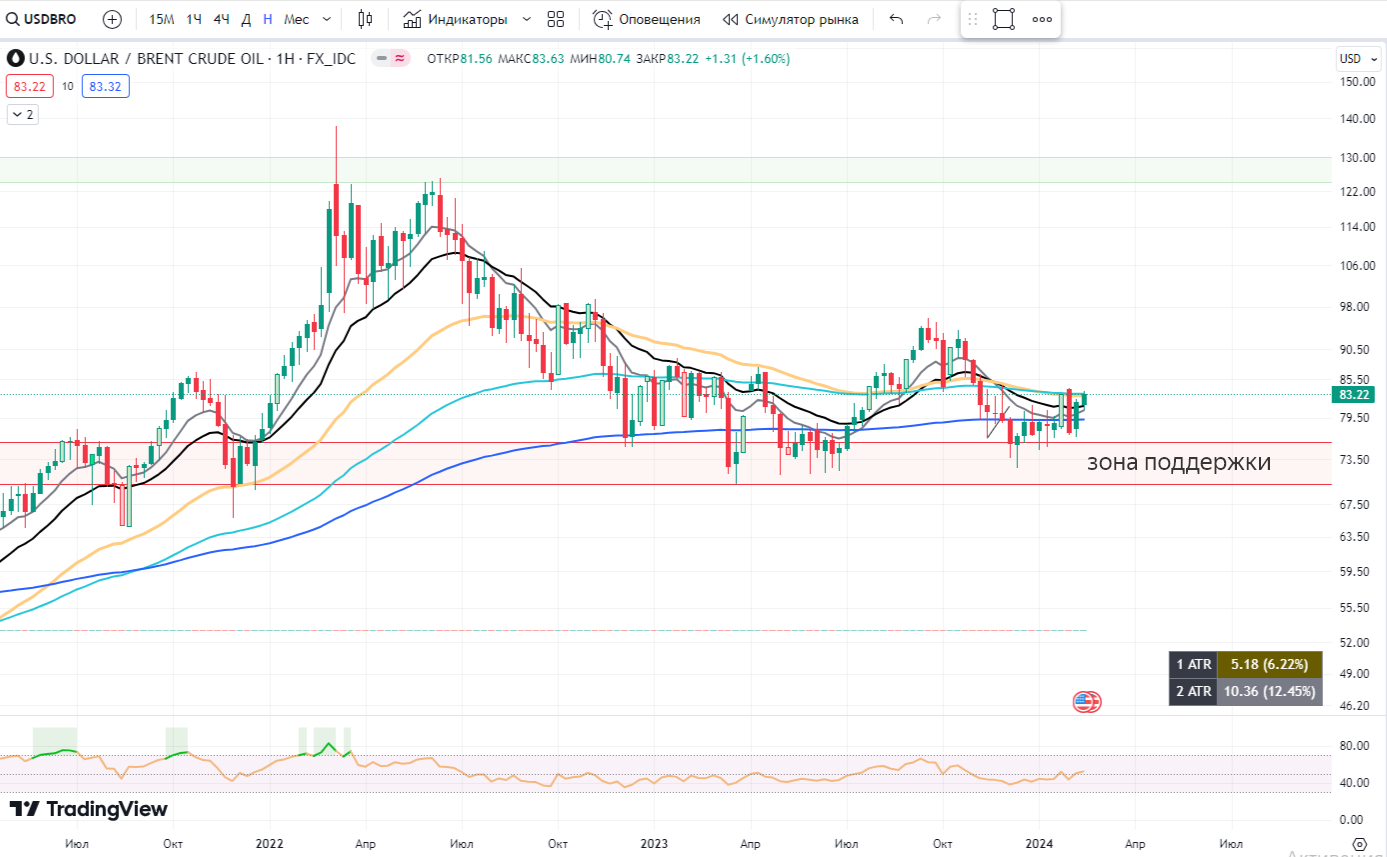Select the Д daily timeframe

point(246,19)
